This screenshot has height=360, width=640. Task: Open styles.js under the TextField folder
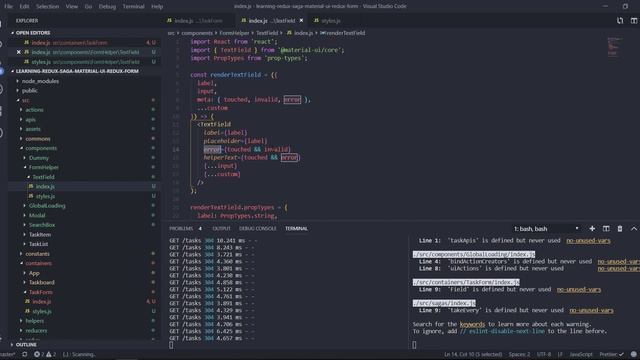(45, 196)
